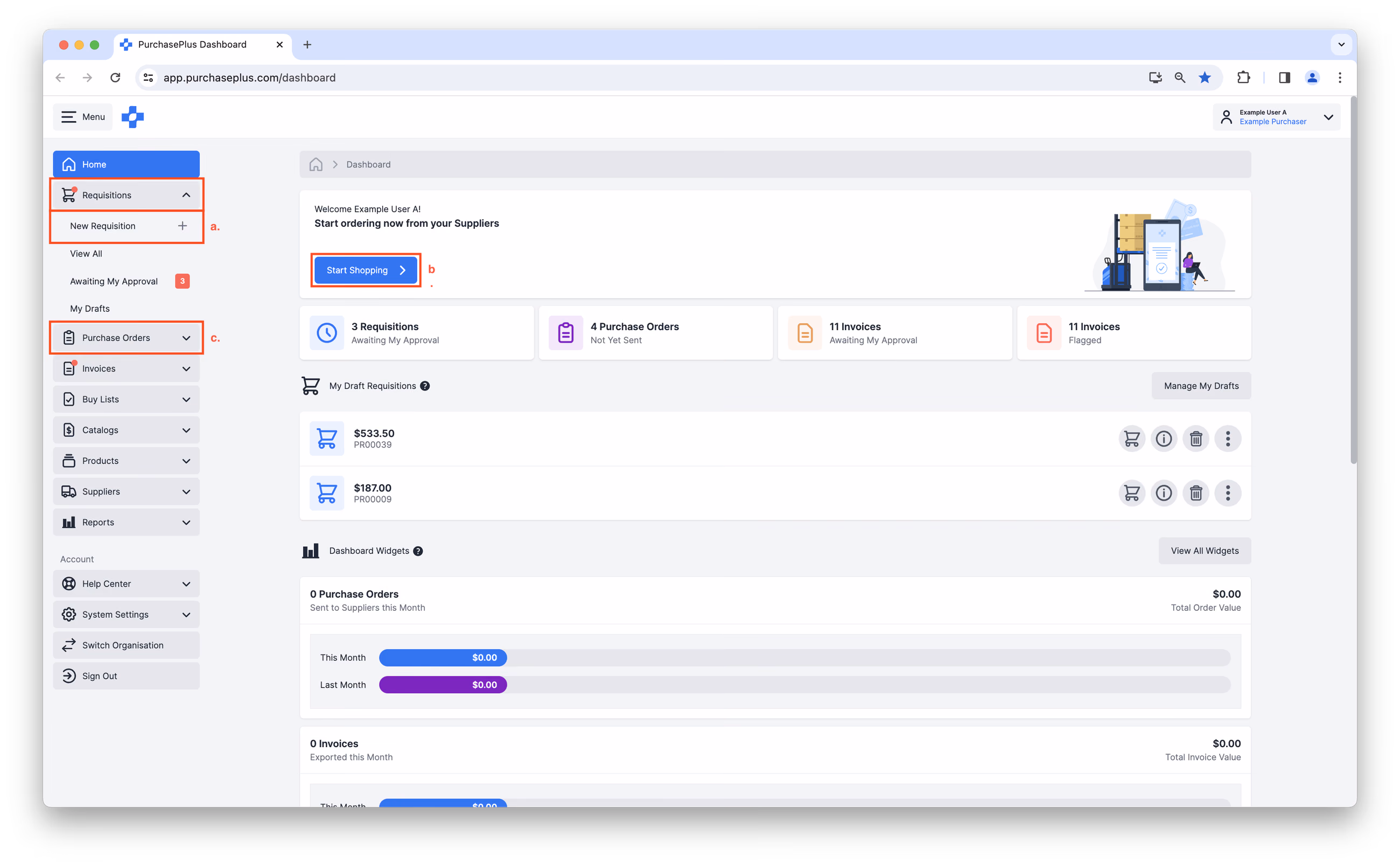1400x864 pixels.
Task: Open more options for PR00009
Action: [x=1227, y=493]
